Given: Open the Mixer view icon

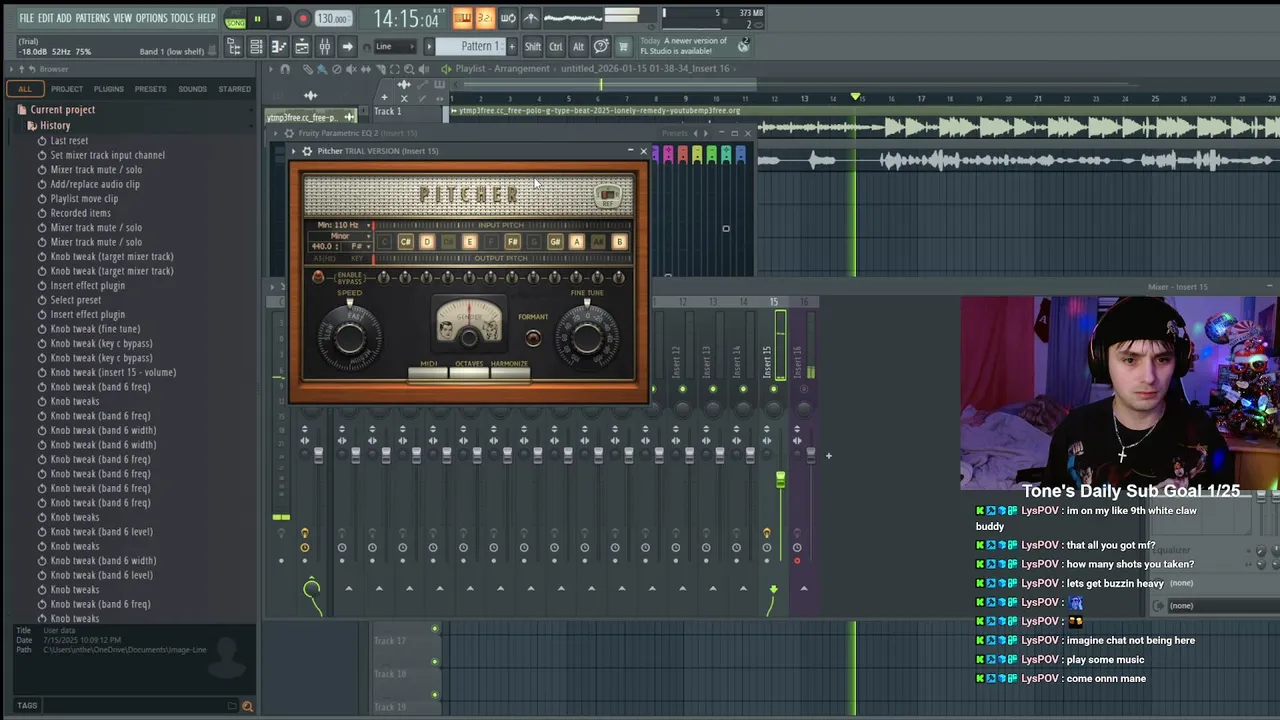Looking at the screenshot, I should pos(324,47).
